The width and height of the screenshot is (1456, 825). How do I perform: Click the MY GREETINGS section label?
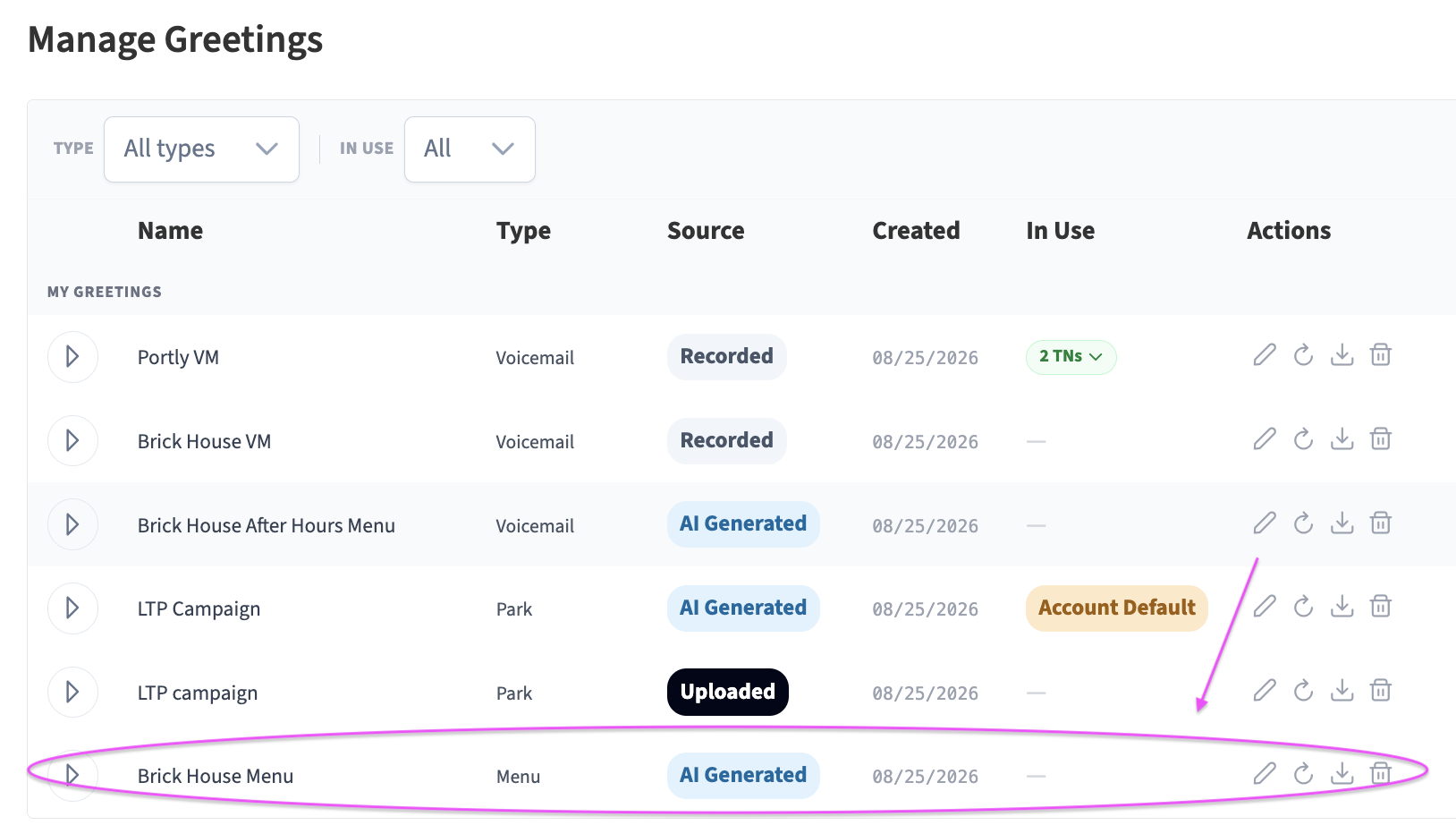105,292
